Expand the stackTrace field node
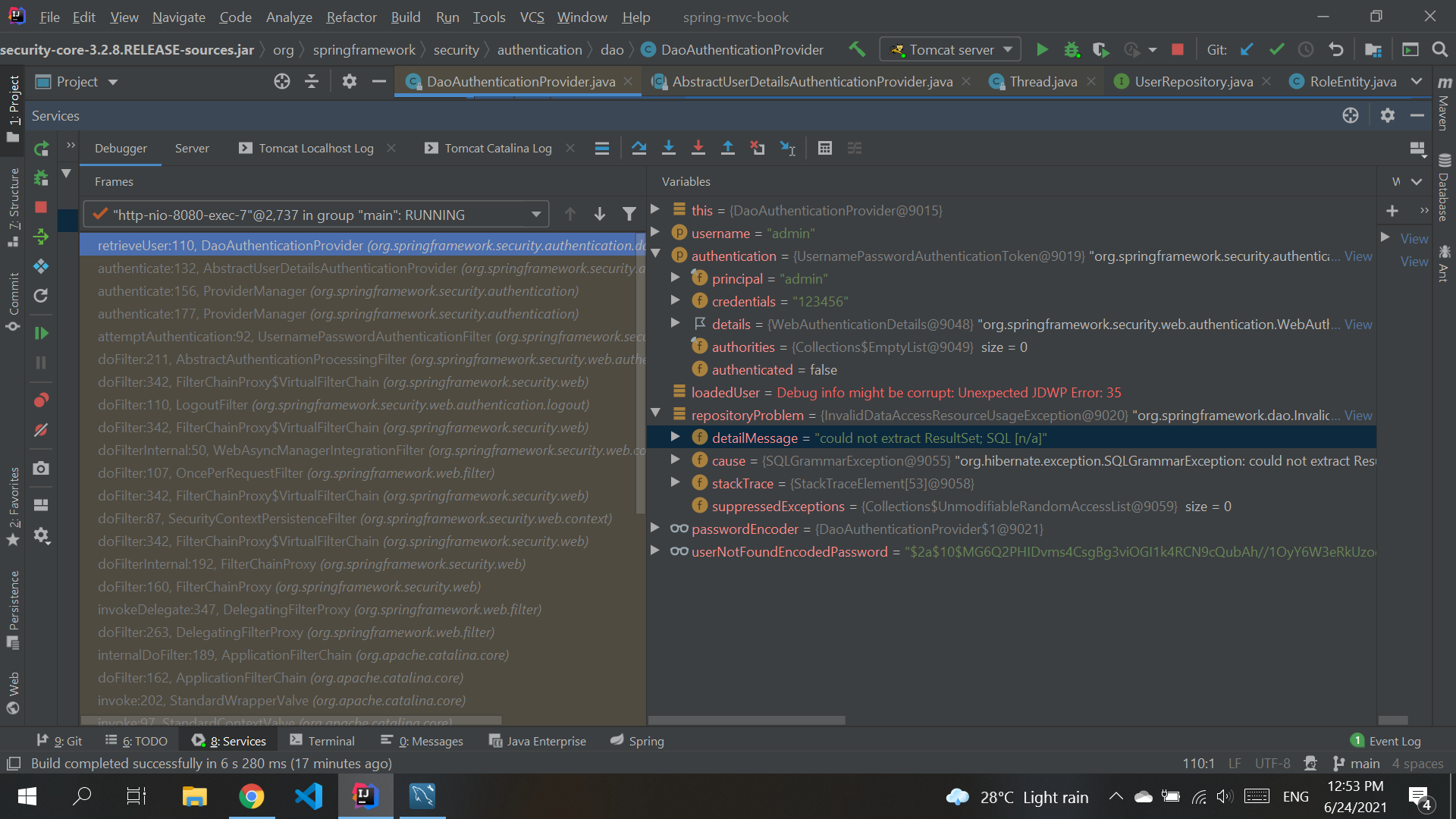1456x819 pixels. [x=676, y=483]
